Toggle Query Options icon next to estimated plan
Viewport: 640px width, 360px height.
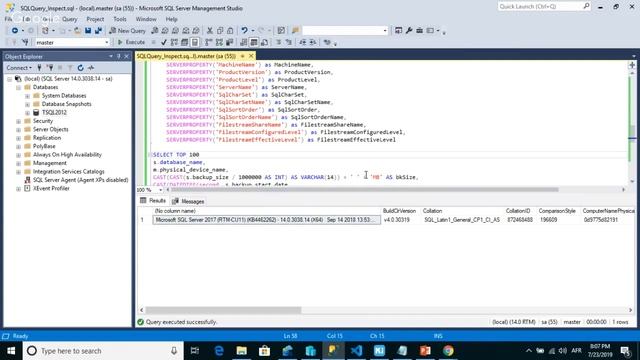click(x=184, y=42)
